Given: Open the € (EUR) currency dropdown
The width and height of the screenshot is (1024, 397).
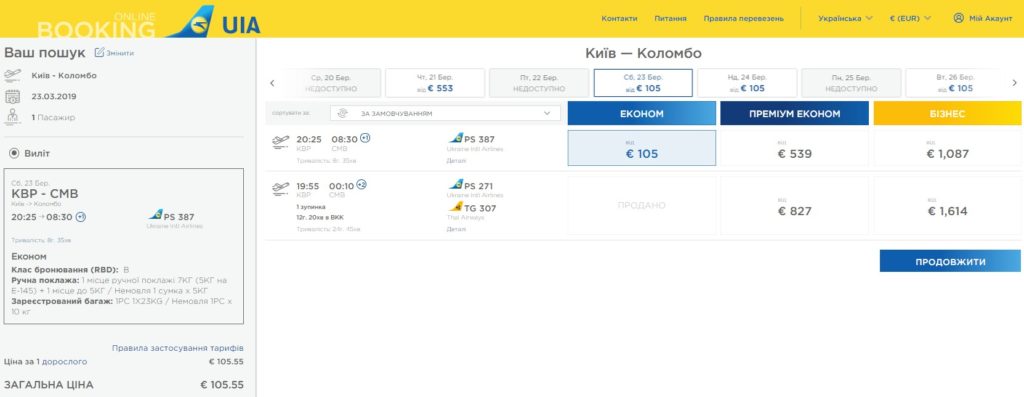Looking at the screenshot, I should [x=910, y=18].
